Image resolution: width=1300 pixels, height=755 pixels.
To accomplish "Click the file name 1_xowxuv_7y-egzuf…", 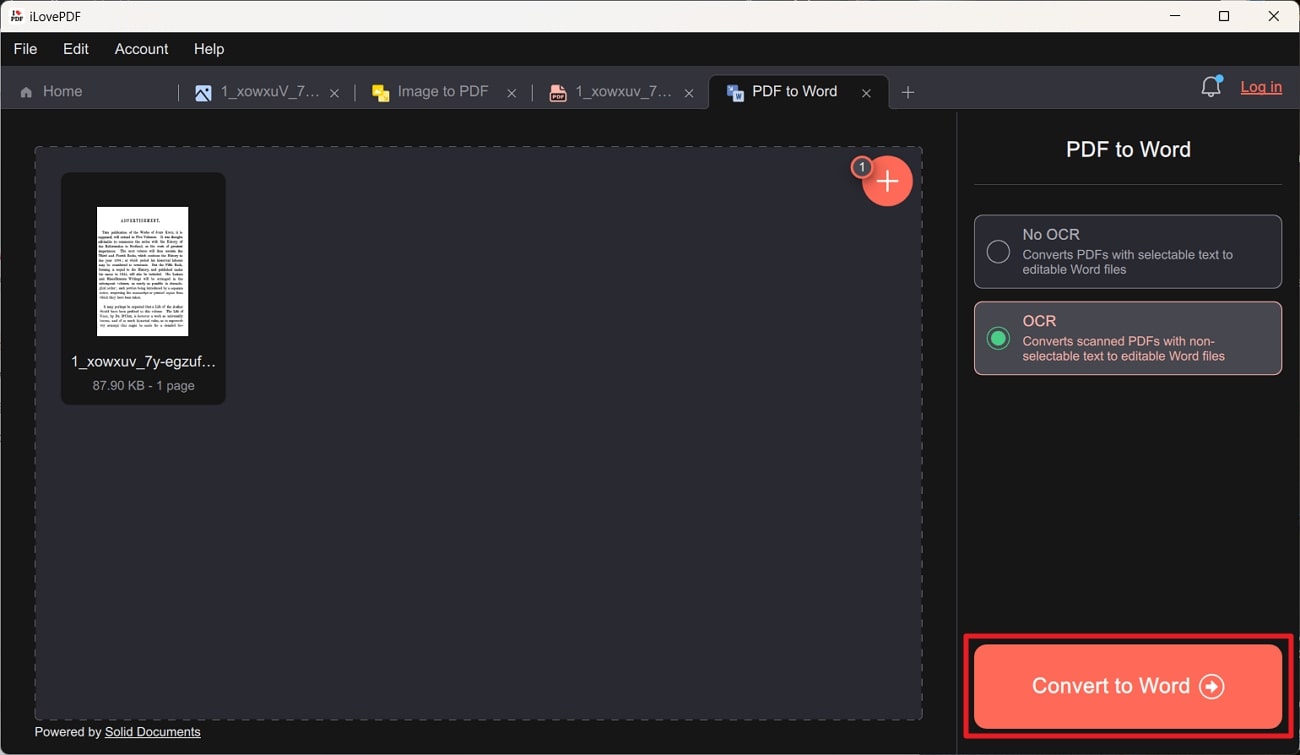I will point(143,362).
